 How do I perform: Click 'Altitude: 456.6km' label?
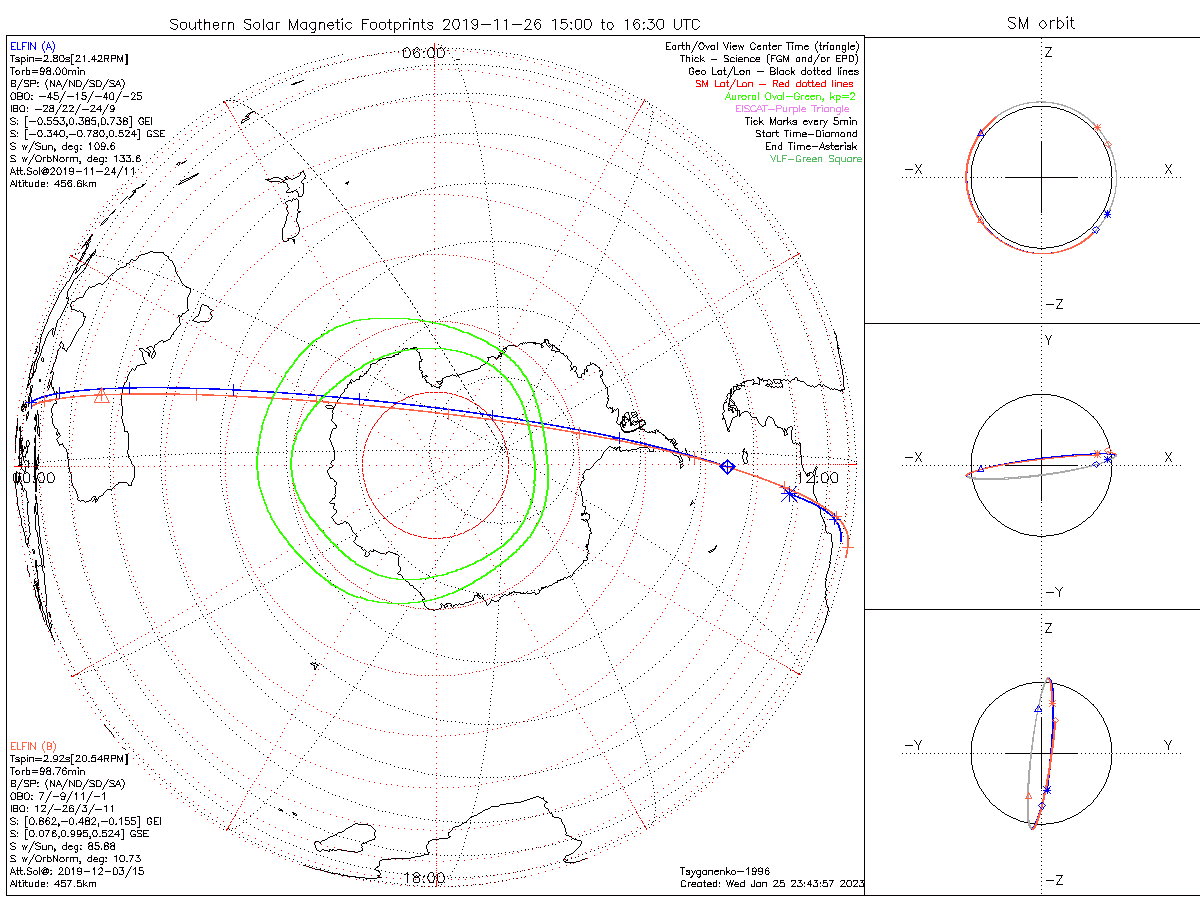pos(52,184)
